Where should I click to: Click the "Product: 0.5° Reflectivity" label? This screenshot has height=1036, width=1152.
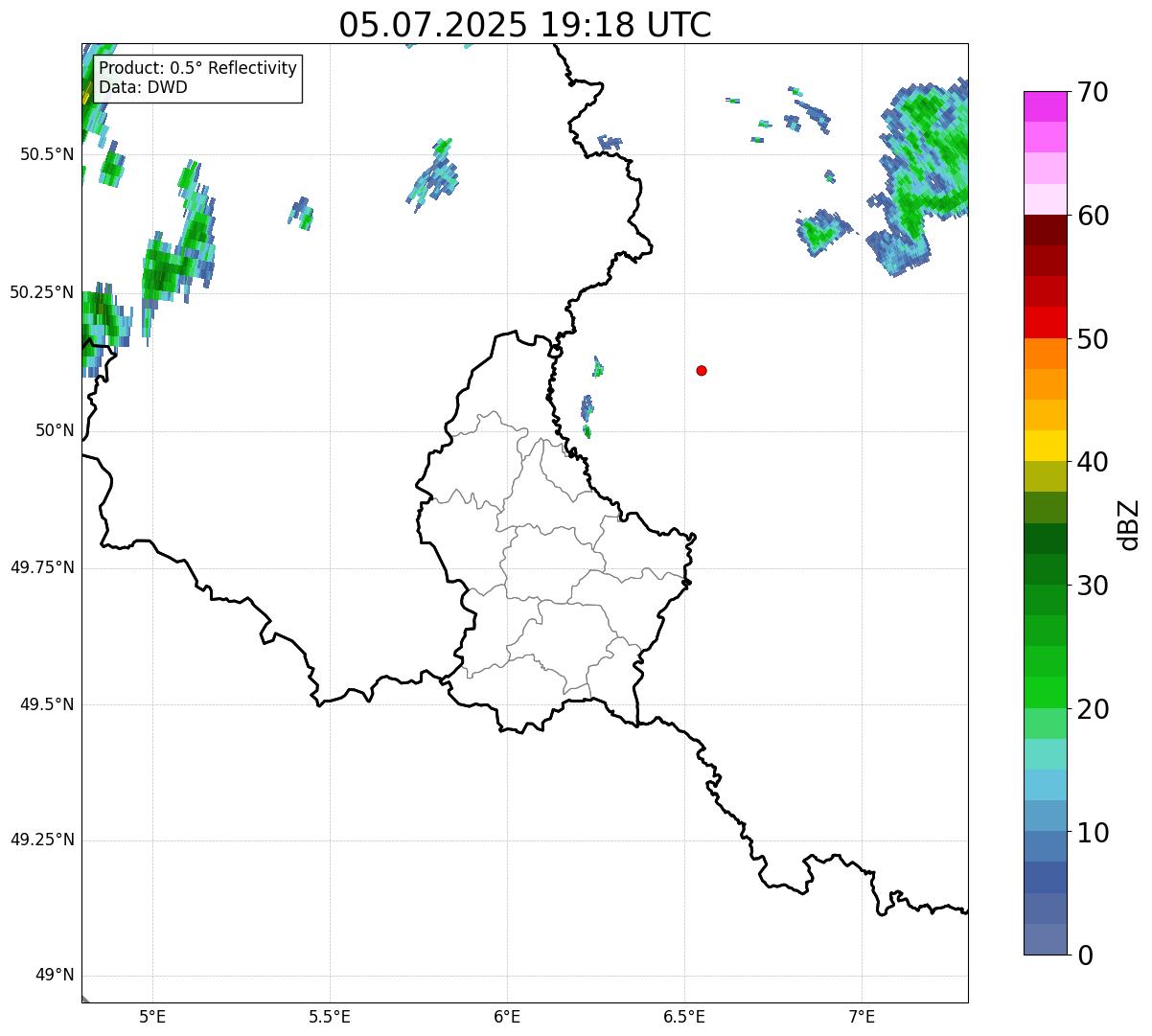coord(198,68)
